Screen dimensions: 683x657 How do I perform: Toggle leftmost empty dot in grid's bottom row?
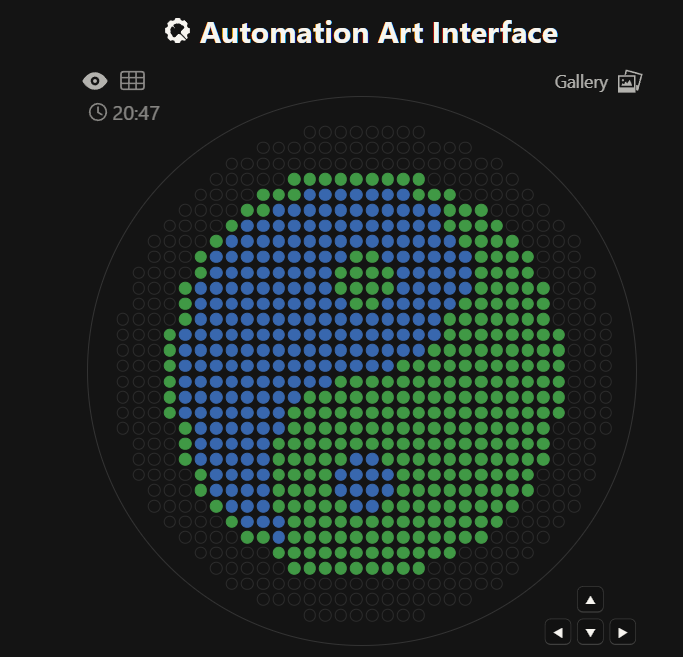pyautogui.click(x=309, y=615)
